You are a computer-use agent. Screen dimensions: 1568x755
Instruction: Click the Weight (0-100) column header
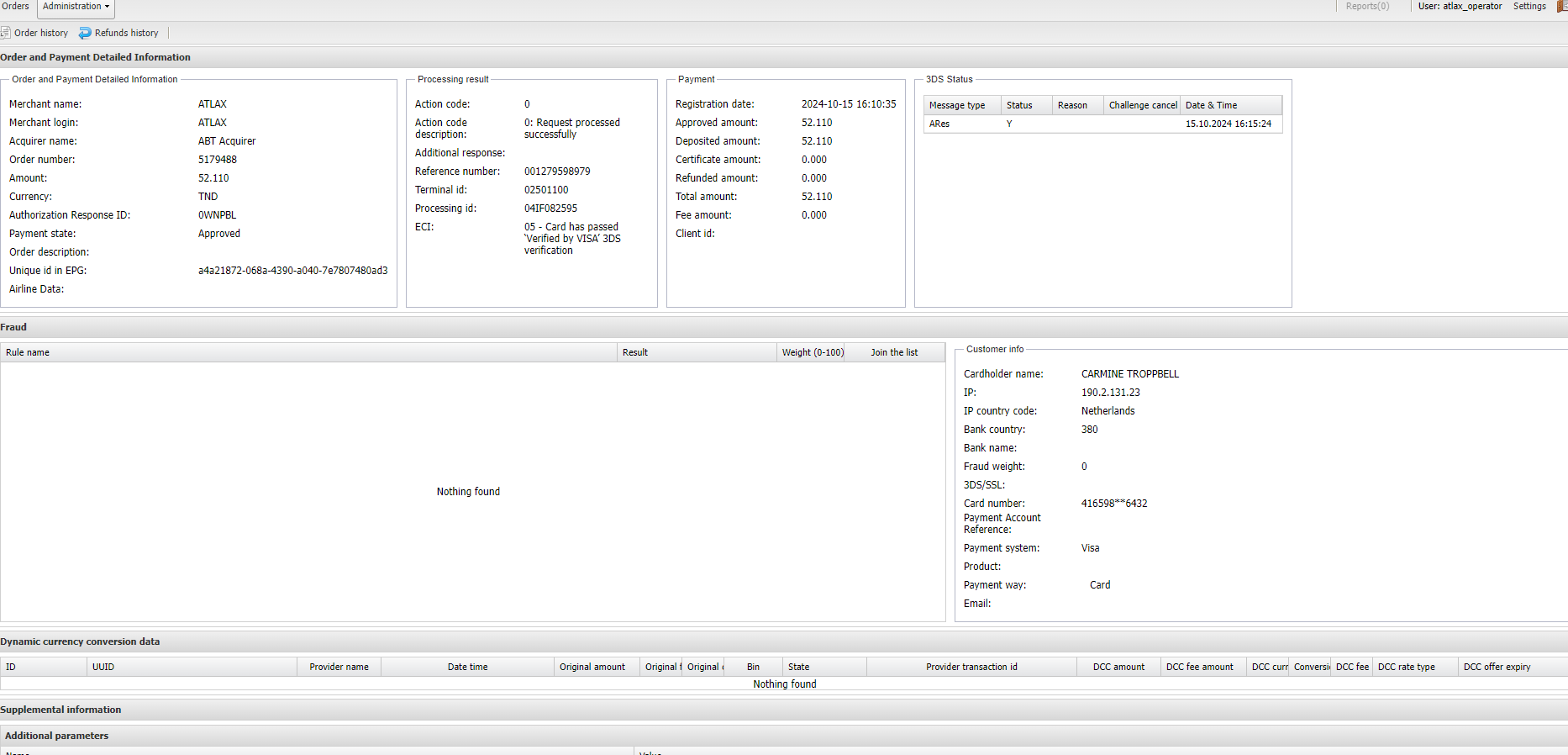813,352
